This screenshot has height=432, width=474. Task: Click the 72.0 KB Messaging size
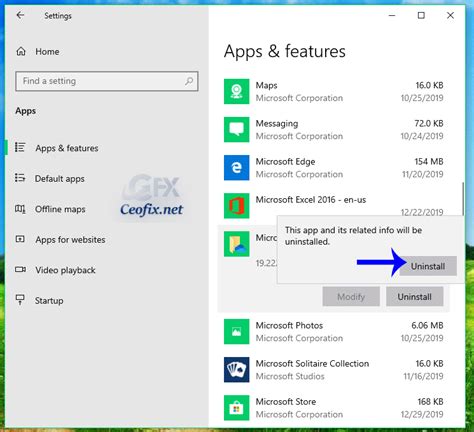[429, 124]
